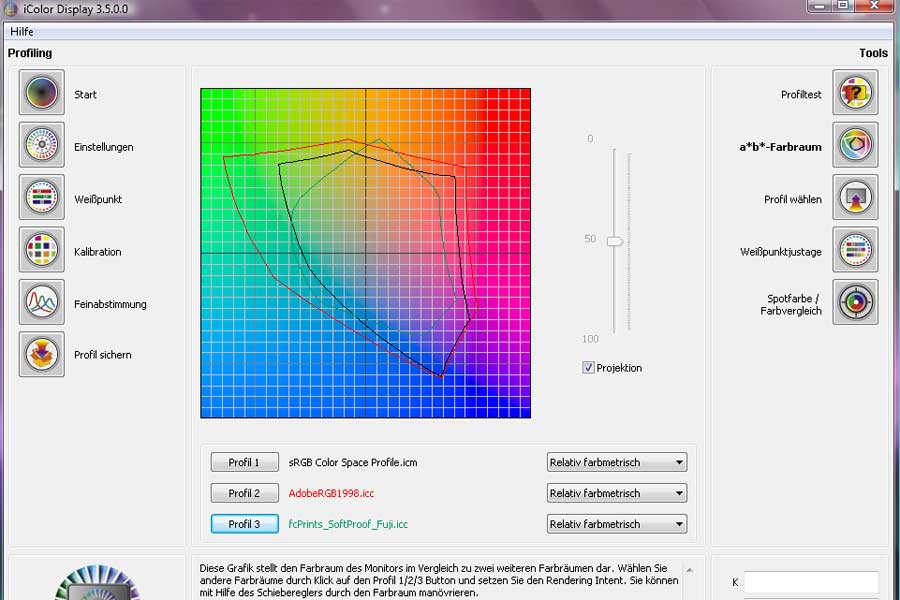This screenshot has width=900, height=600.
Task: Click the Profil 2 button
Action: coord(245,493)
